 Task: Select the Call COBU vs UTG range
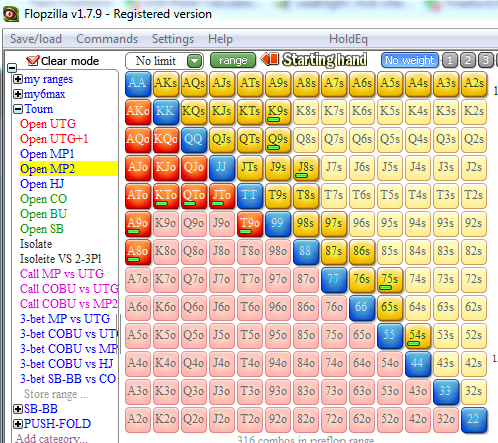click(69, 289)
